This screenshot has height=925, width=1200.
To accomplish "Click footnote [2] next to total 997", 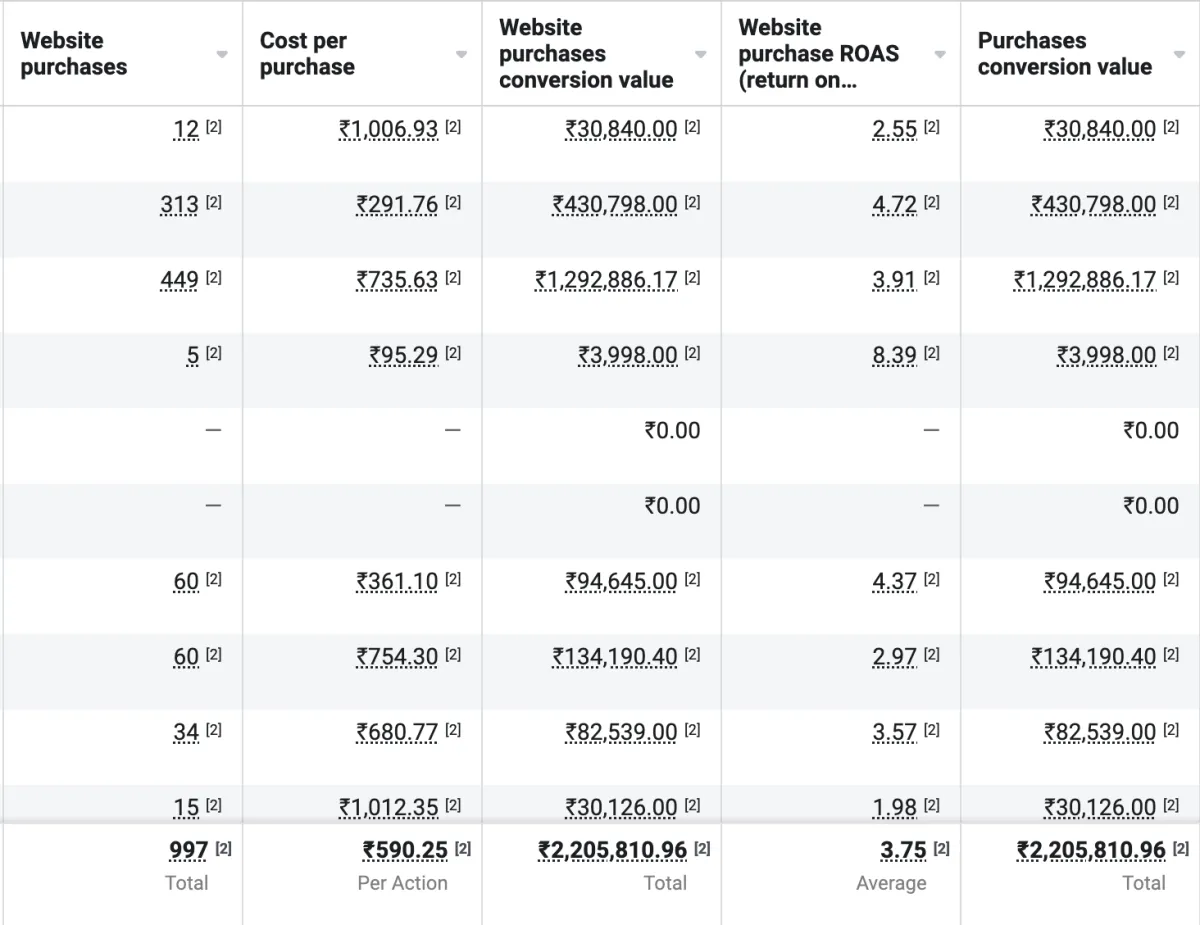I will 224,849.
